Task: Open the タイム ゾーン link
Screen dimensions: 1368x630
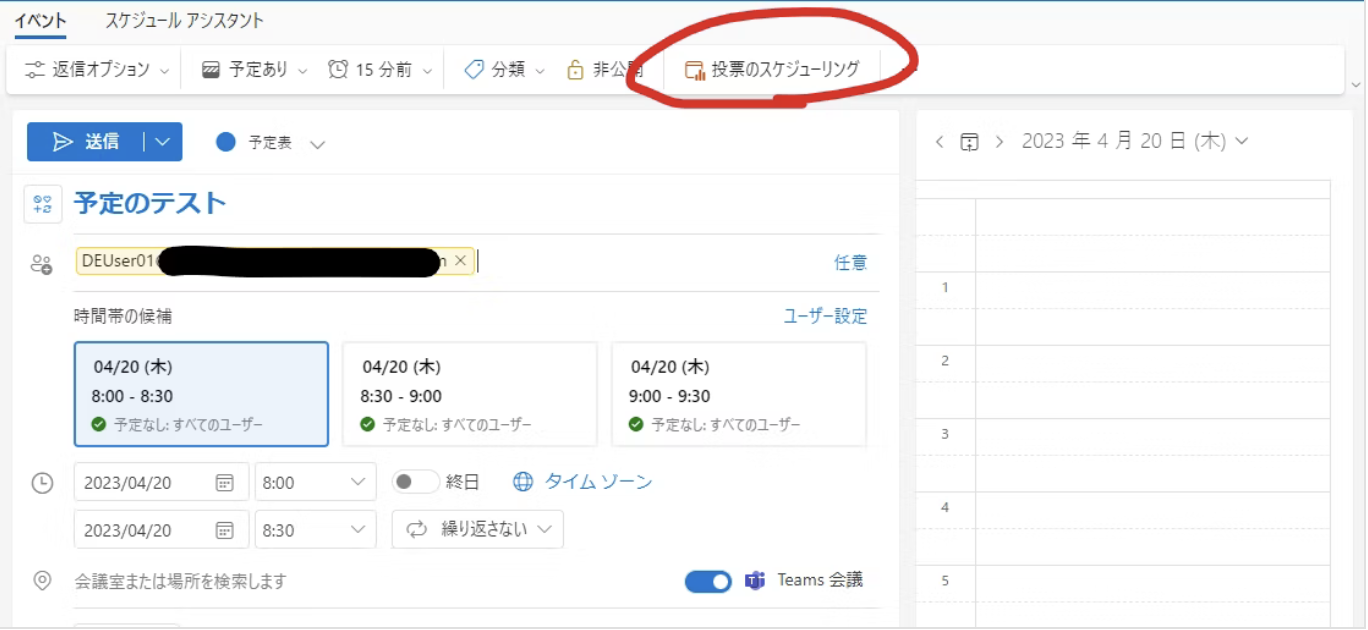Action: pos(597,482)
